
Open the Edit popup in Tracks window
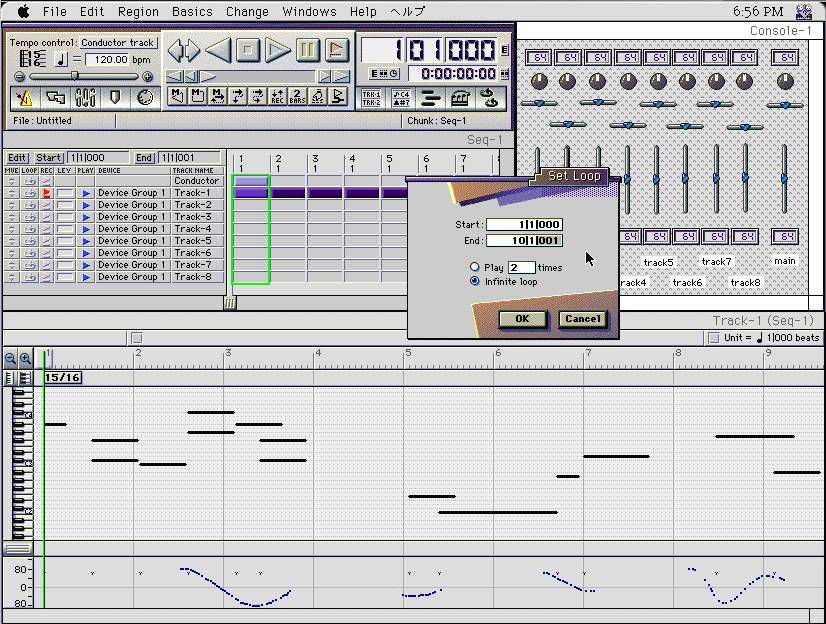[17, 158]
